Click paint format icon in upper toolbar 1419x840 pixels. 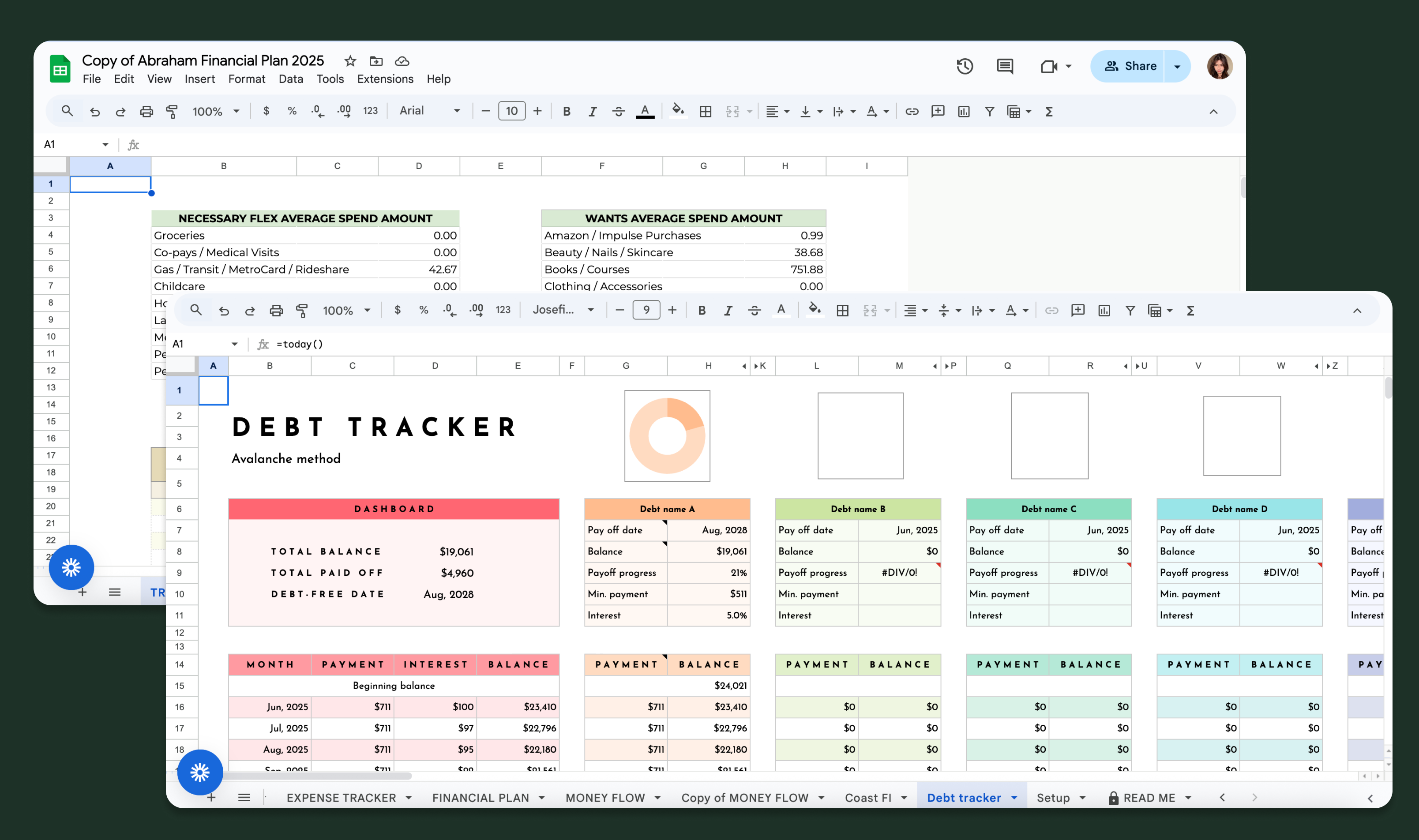(172, 112)
